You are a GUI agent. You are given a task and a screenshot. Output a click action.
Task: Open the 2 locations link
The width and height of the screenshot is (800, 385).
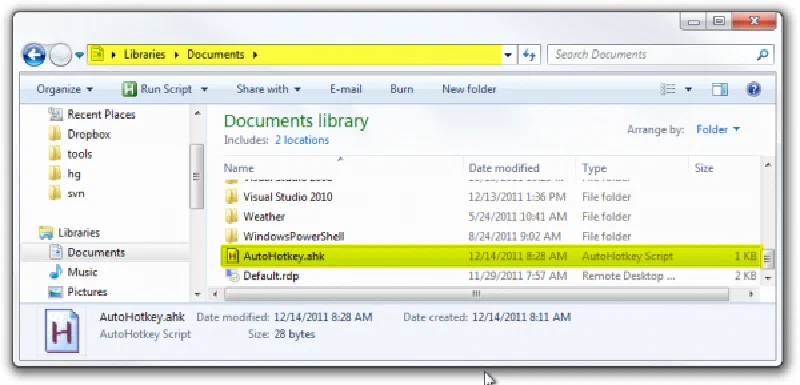coord(302,140)
